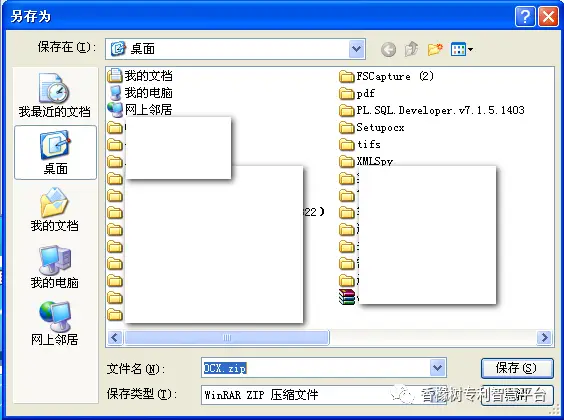Expand the 保存在 location dropdown
This screenshot has height=420, width=564.
click(x=356, y=49)
